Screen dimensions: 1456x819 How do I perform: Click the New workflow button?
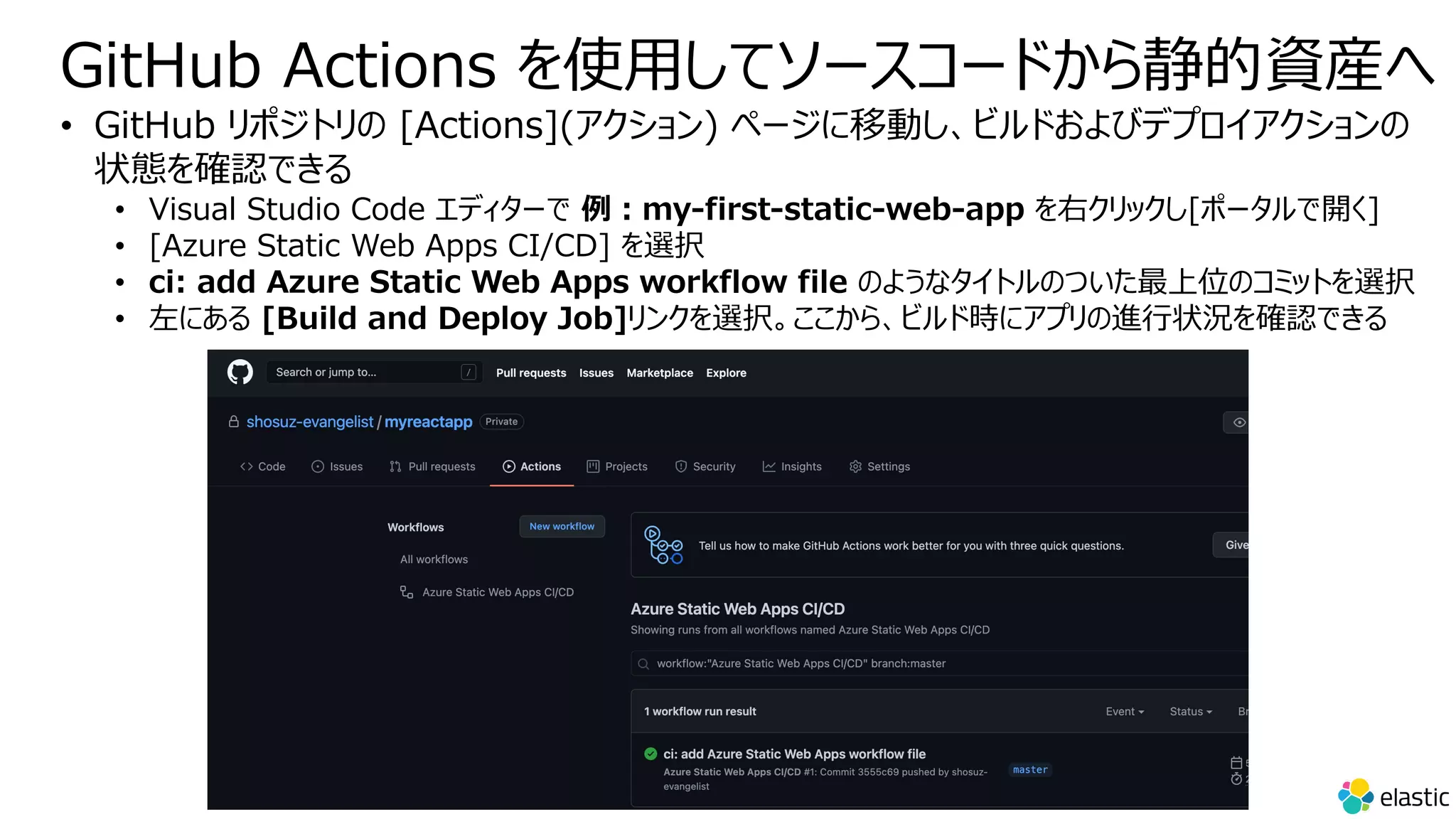pos(562,526)
